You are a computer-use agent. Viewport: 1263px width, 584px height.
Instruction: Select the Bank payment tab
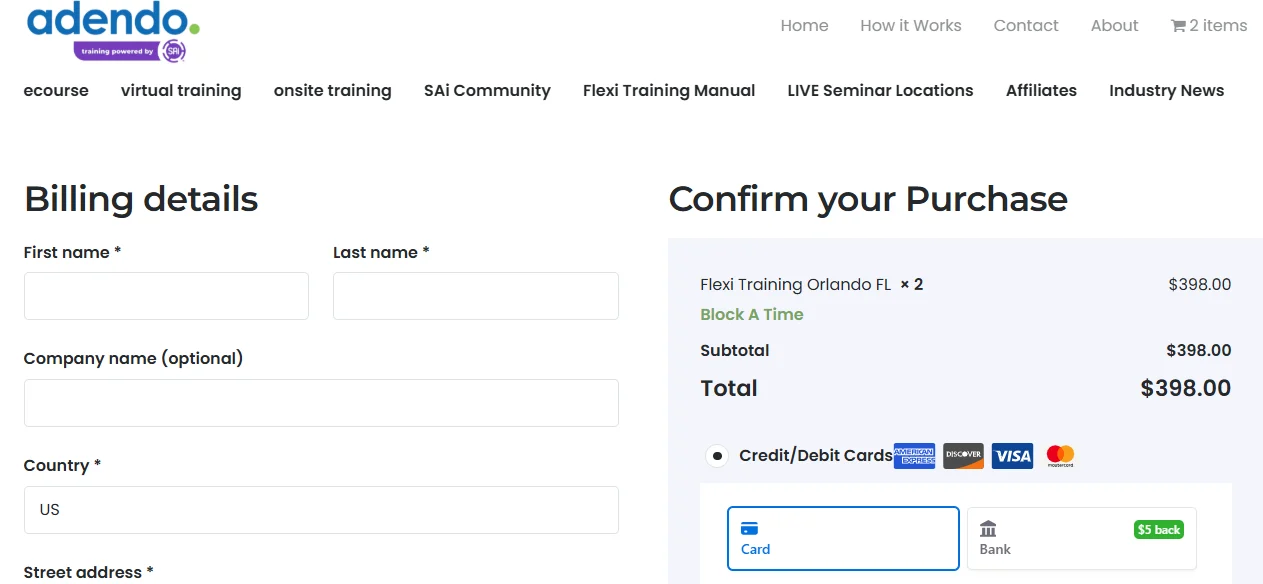coord(1081,538)
